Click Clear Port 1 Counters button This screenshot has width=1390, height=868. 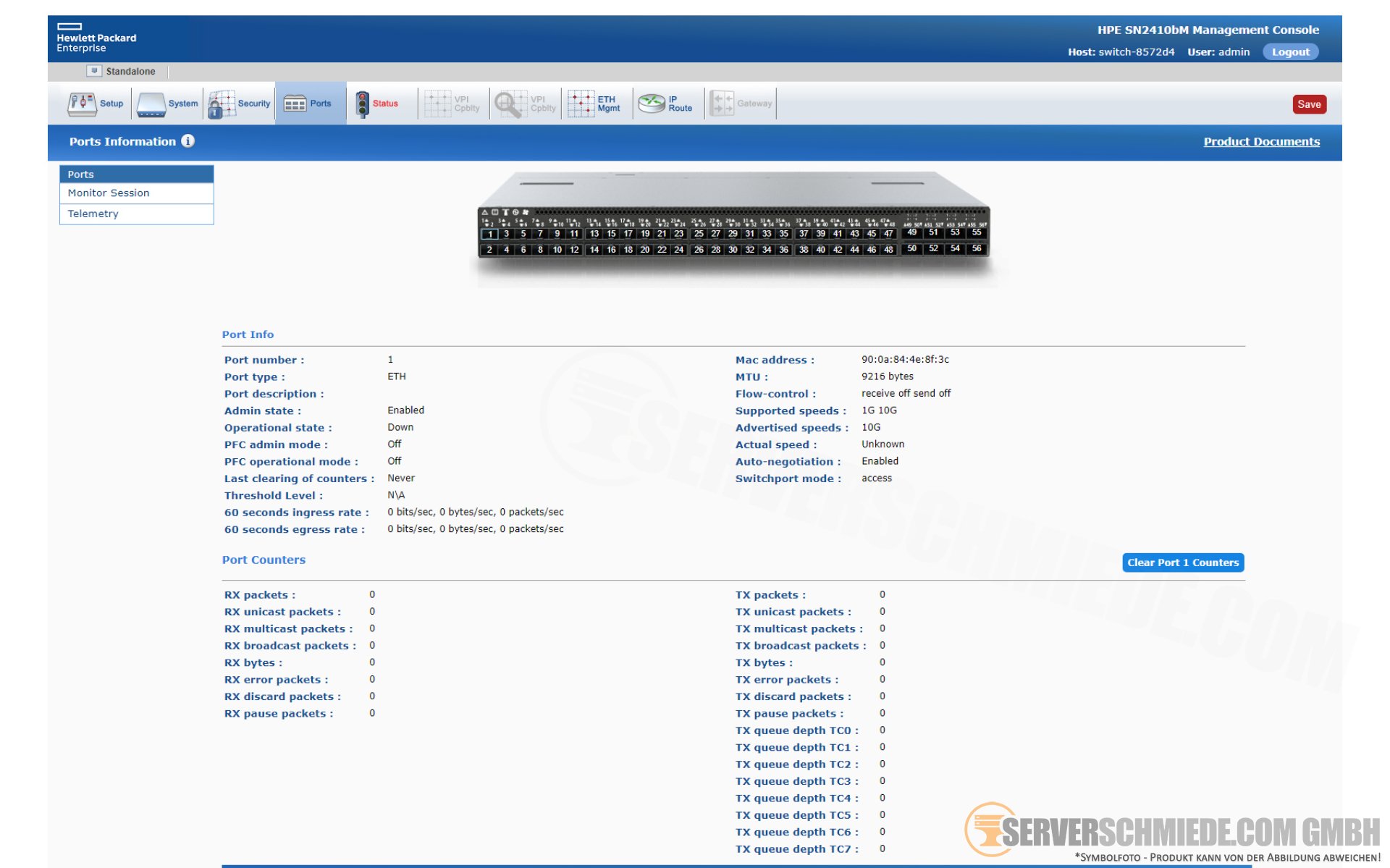pyautogui.click(x=1182, y=562)
